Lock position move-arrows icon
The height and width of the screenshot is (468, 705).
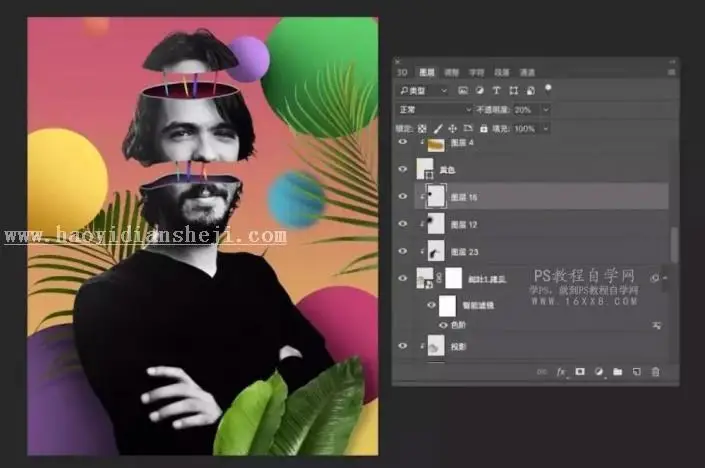(x=452, y=129)
